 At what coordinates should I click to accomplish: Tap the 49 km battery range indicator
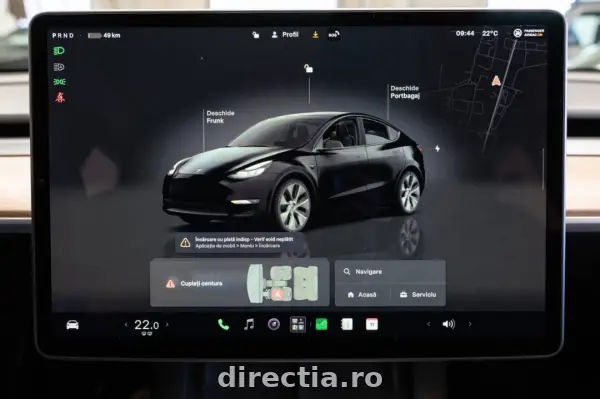104,35
